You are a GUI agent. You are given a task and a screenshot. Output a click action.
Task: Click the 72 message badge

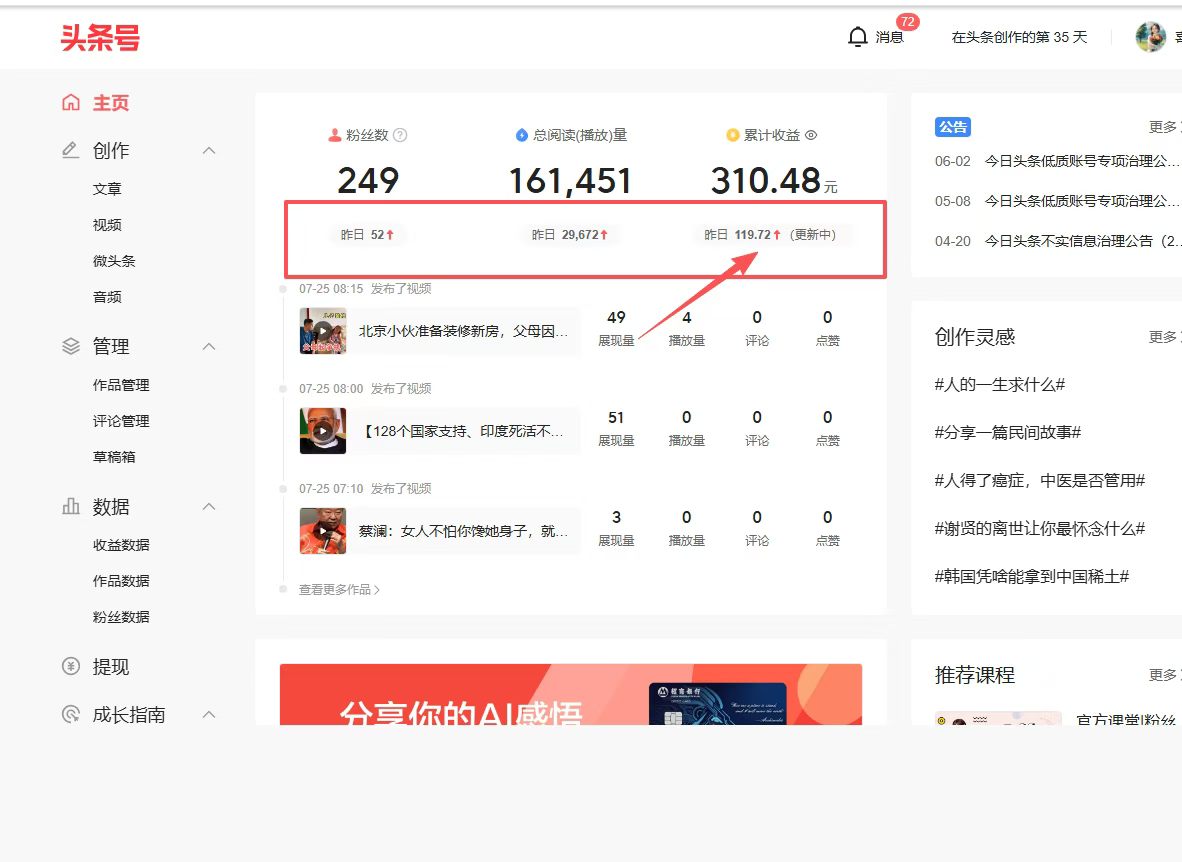(x=908, y=22)
